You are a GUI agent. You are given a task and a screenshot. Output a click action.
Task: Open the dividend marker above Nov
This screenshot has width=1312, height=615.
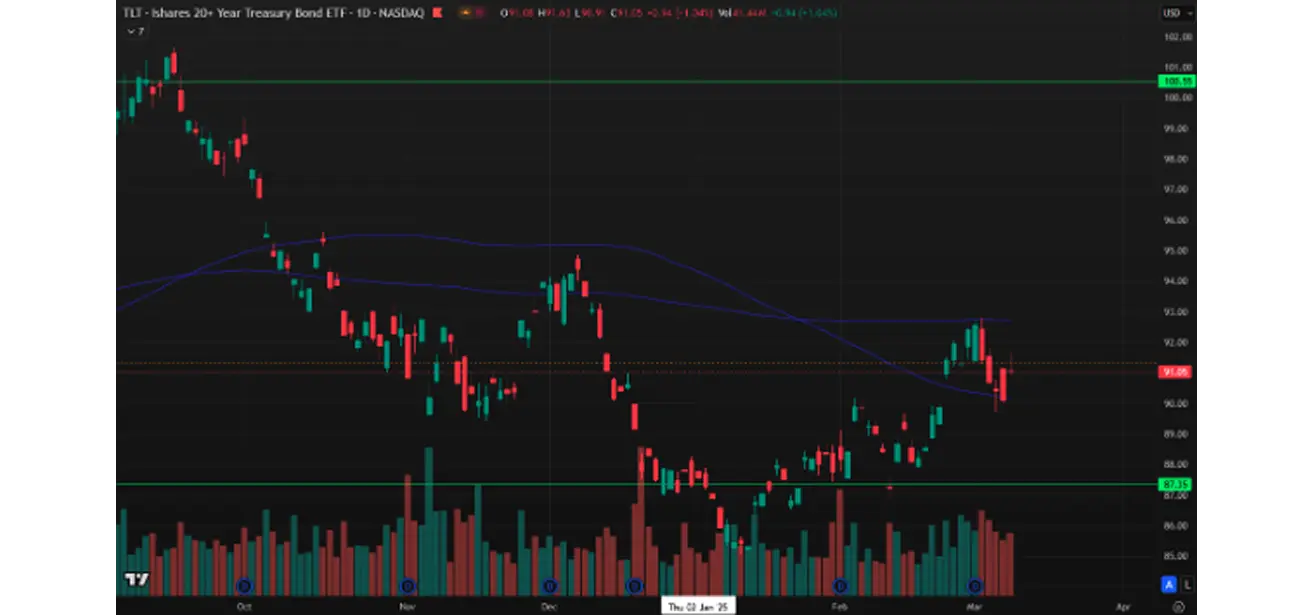click(407, 586)
